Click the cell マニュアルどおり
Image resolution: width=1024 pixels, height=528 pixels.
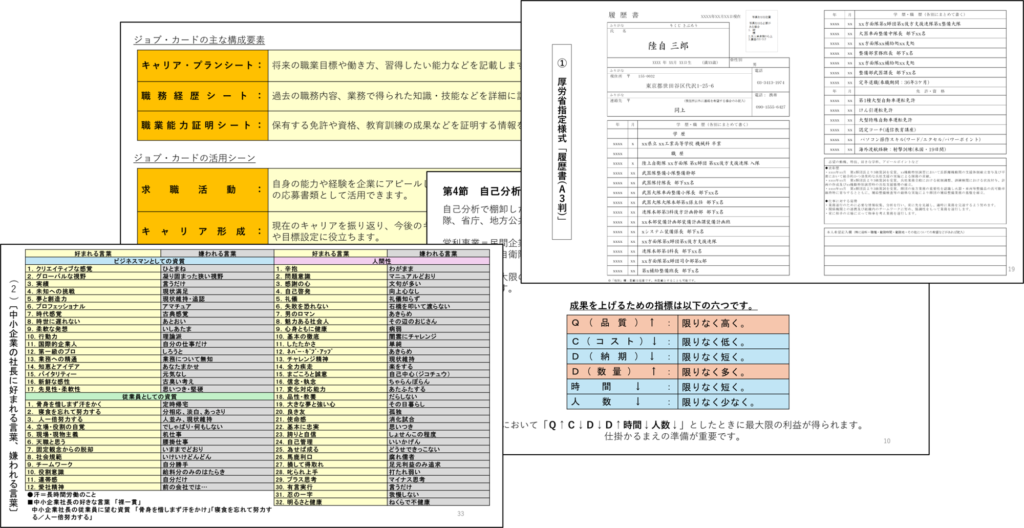438,276
